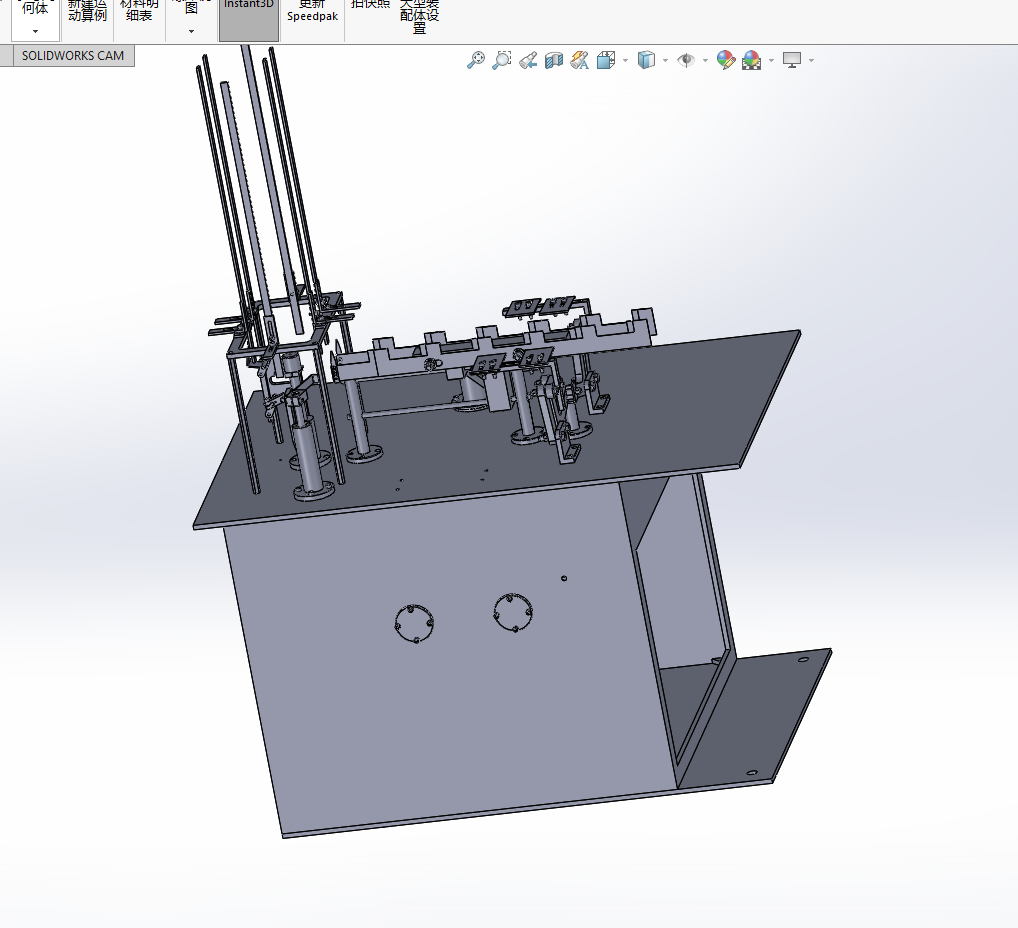This screenshot has height=928, width=1018.
Task: Toggle the Section View tool
Action: tap(554, 60)
